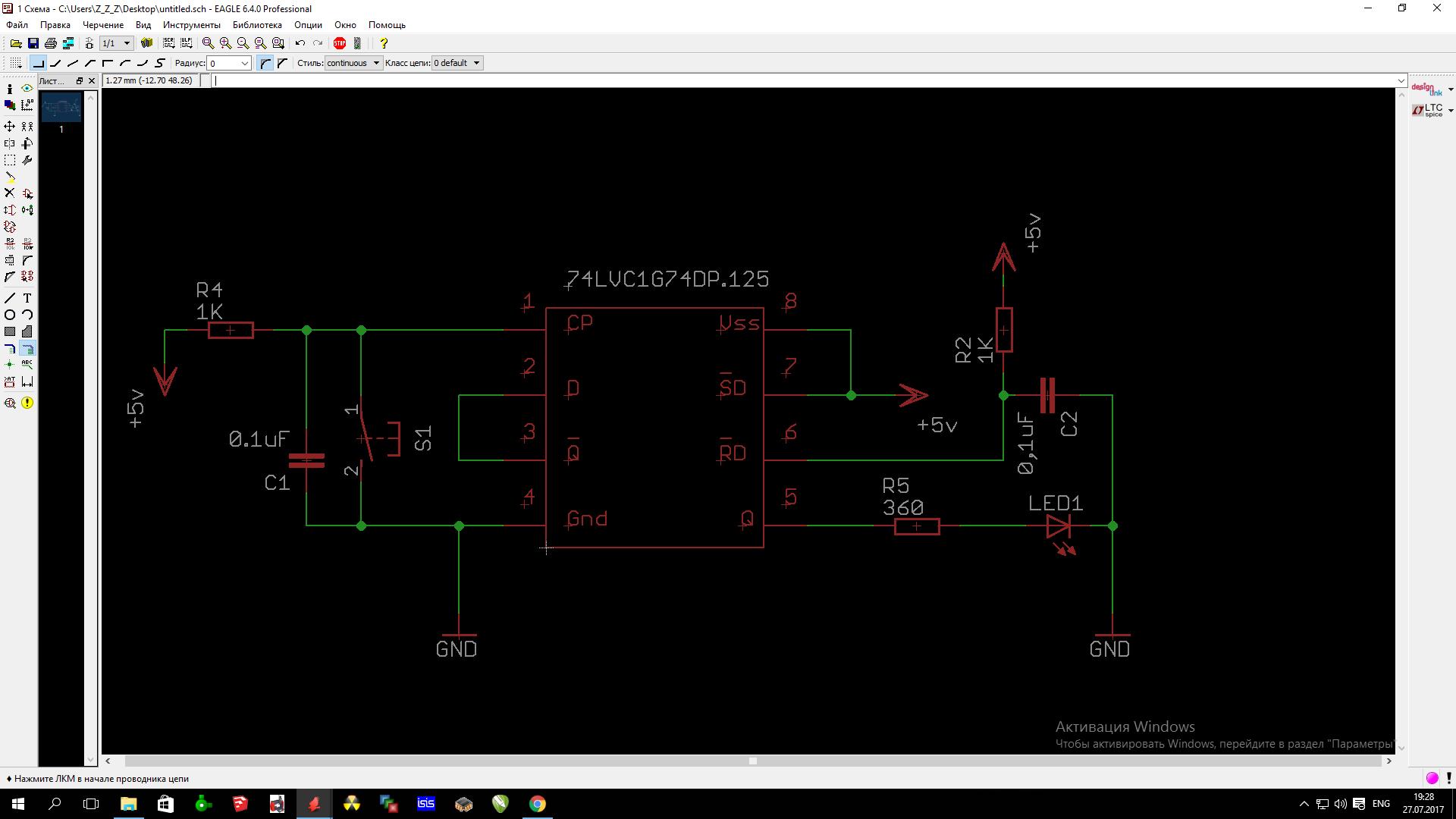This screenshot has width=1456, height=819.
Task: Click the Show (eye) tool
Action: (x=27, y=89)
